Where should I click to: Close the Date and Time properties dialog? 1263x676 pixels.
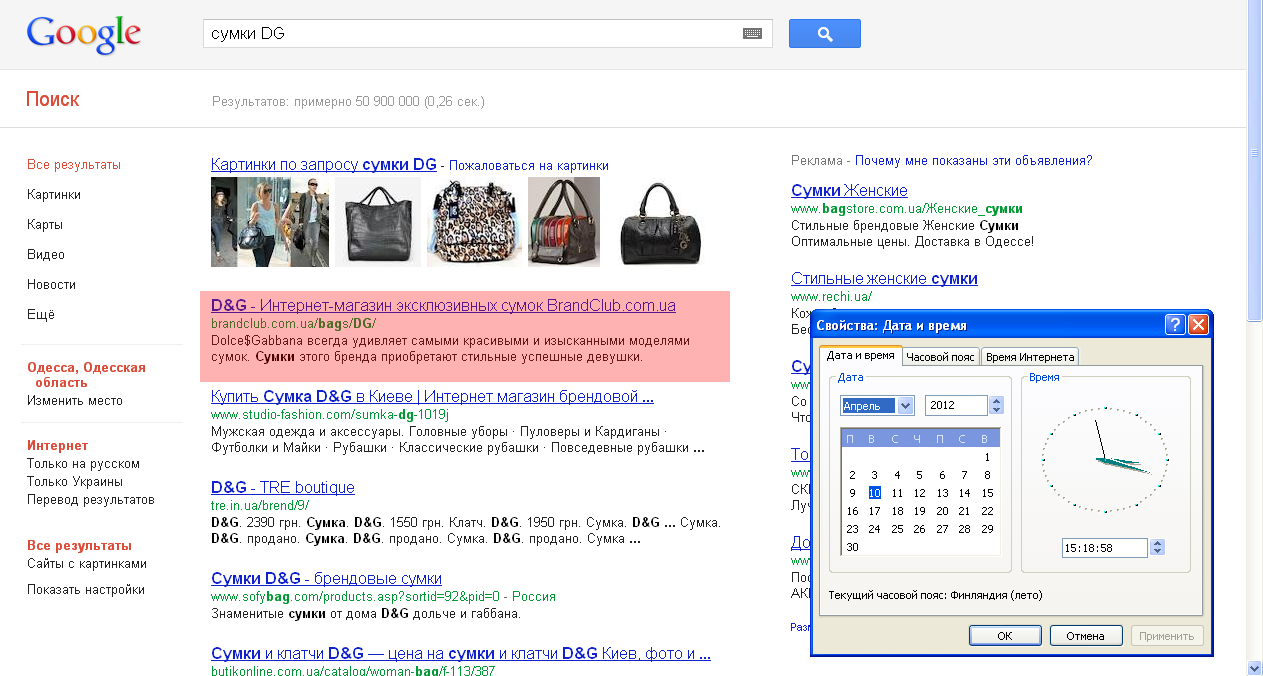tap(1198, 325)
